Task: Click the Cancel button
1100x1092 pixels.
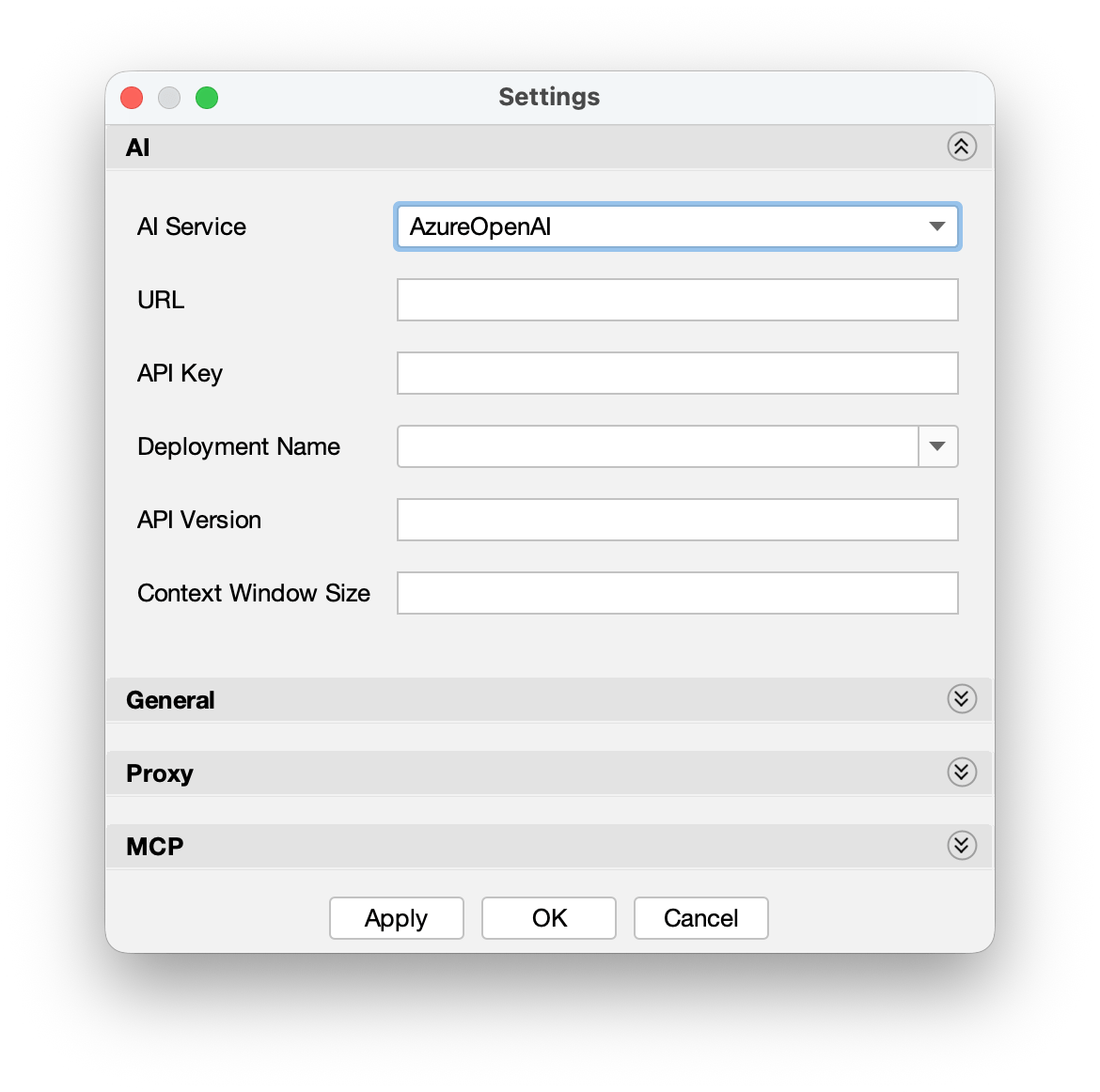Action: 700,917
